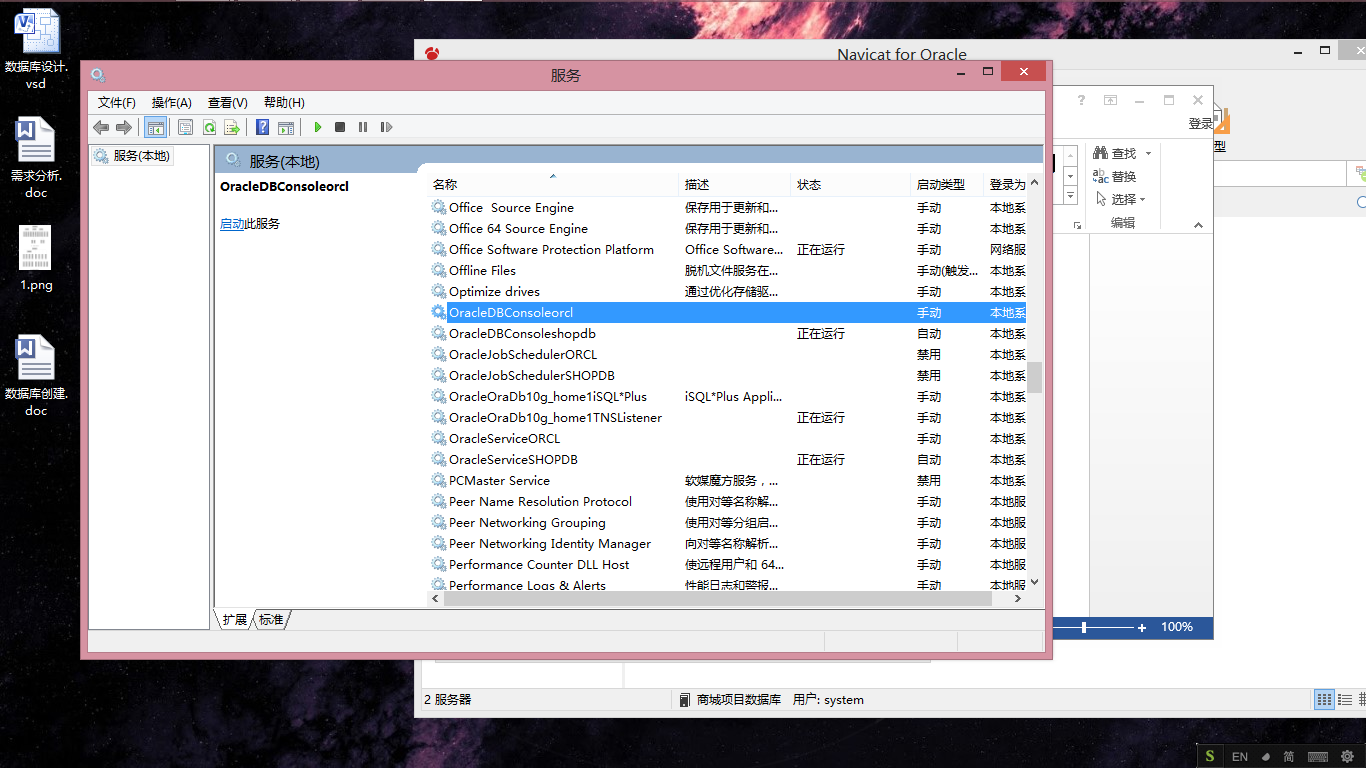Viewport: 1366px width, 768px height.
Task: Collapse the Word ribbon with the chevron
Action: pyautogui.click(x=1198, y=225)
